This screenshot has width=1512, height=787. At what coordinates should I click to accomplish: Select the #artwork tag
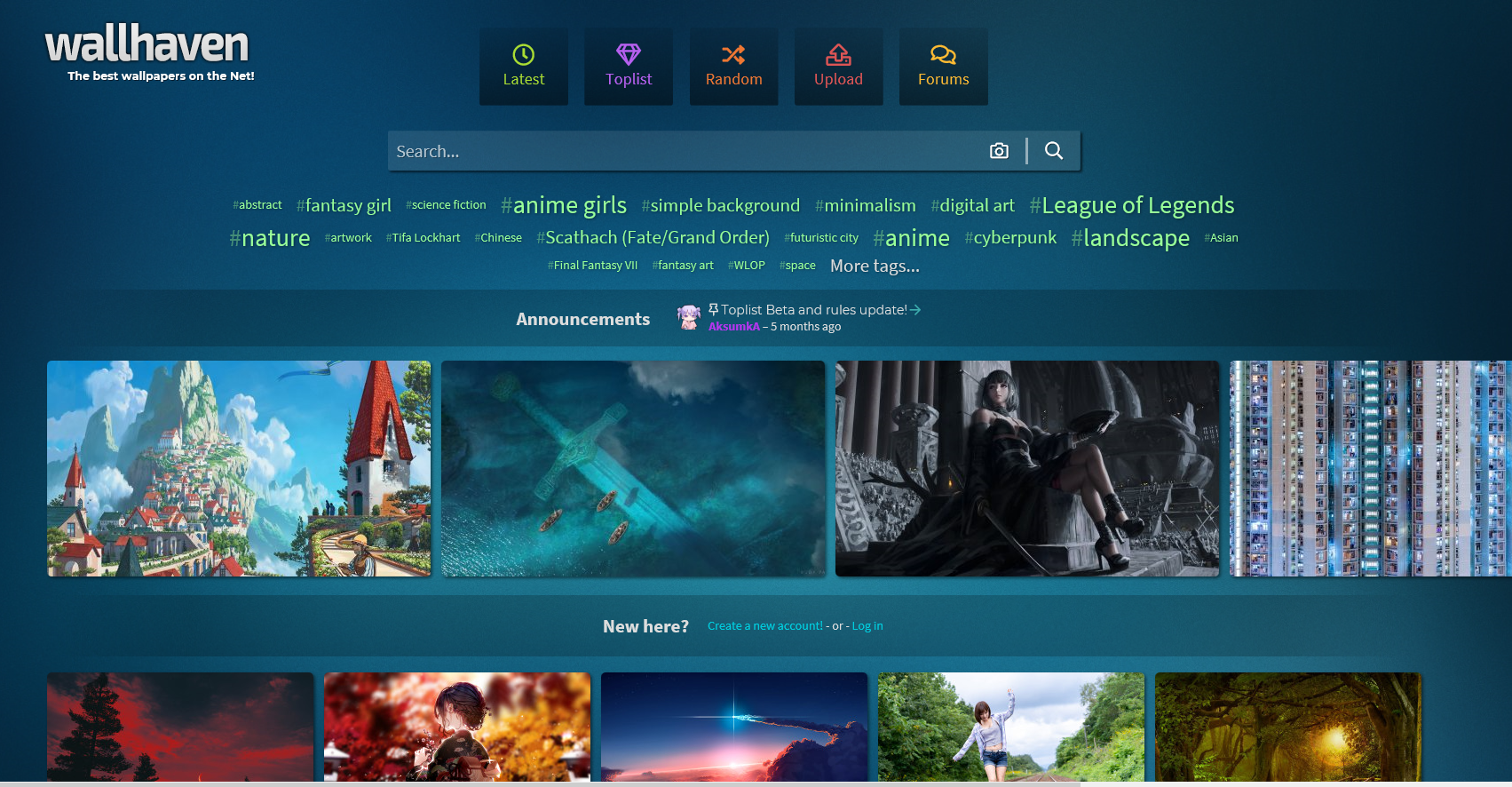pyautogui.click(x=348, y=238)
